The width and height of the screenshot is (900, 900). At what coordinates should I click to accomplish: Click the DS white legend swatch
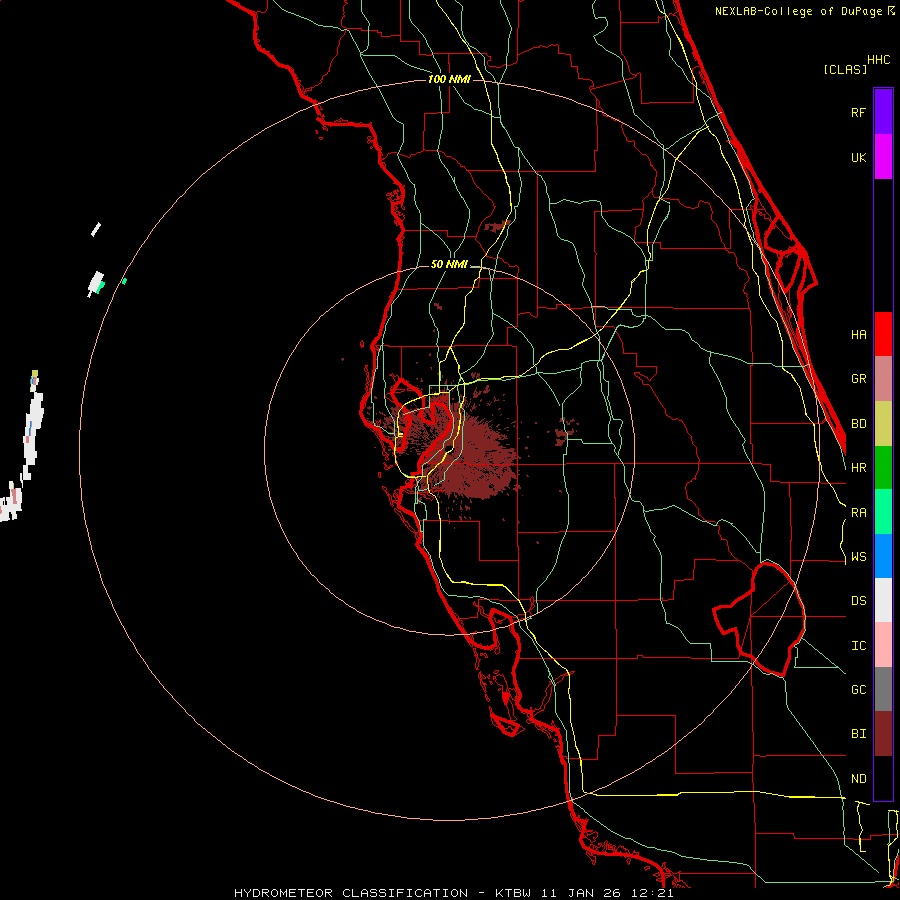(x=883, y=600)
